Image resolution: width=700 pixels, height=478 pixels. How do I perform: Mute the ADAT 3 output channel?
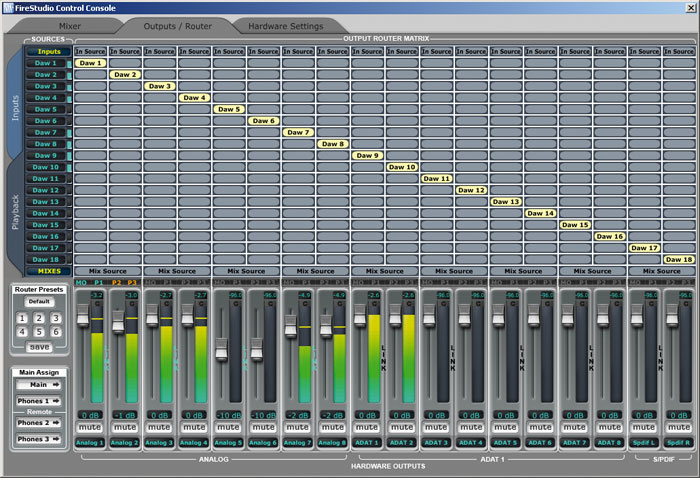point(437,427)
